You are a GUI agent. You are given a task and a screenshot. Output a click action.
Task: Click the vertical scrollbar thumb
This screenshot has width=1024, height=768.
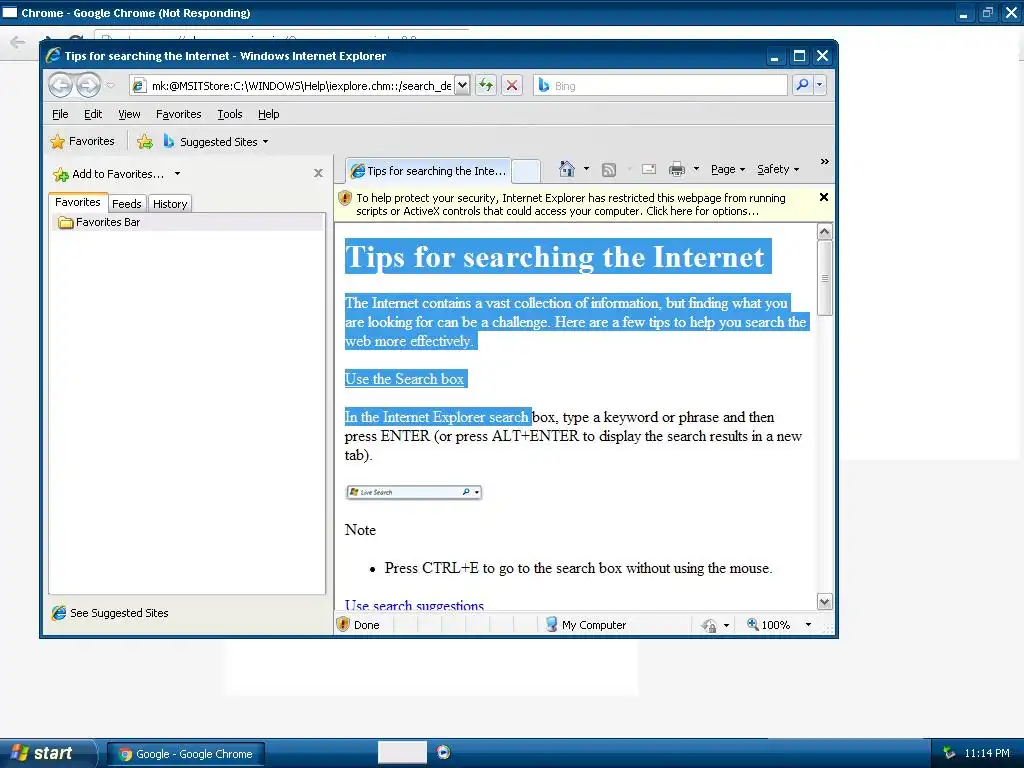(x=824, y=278)
